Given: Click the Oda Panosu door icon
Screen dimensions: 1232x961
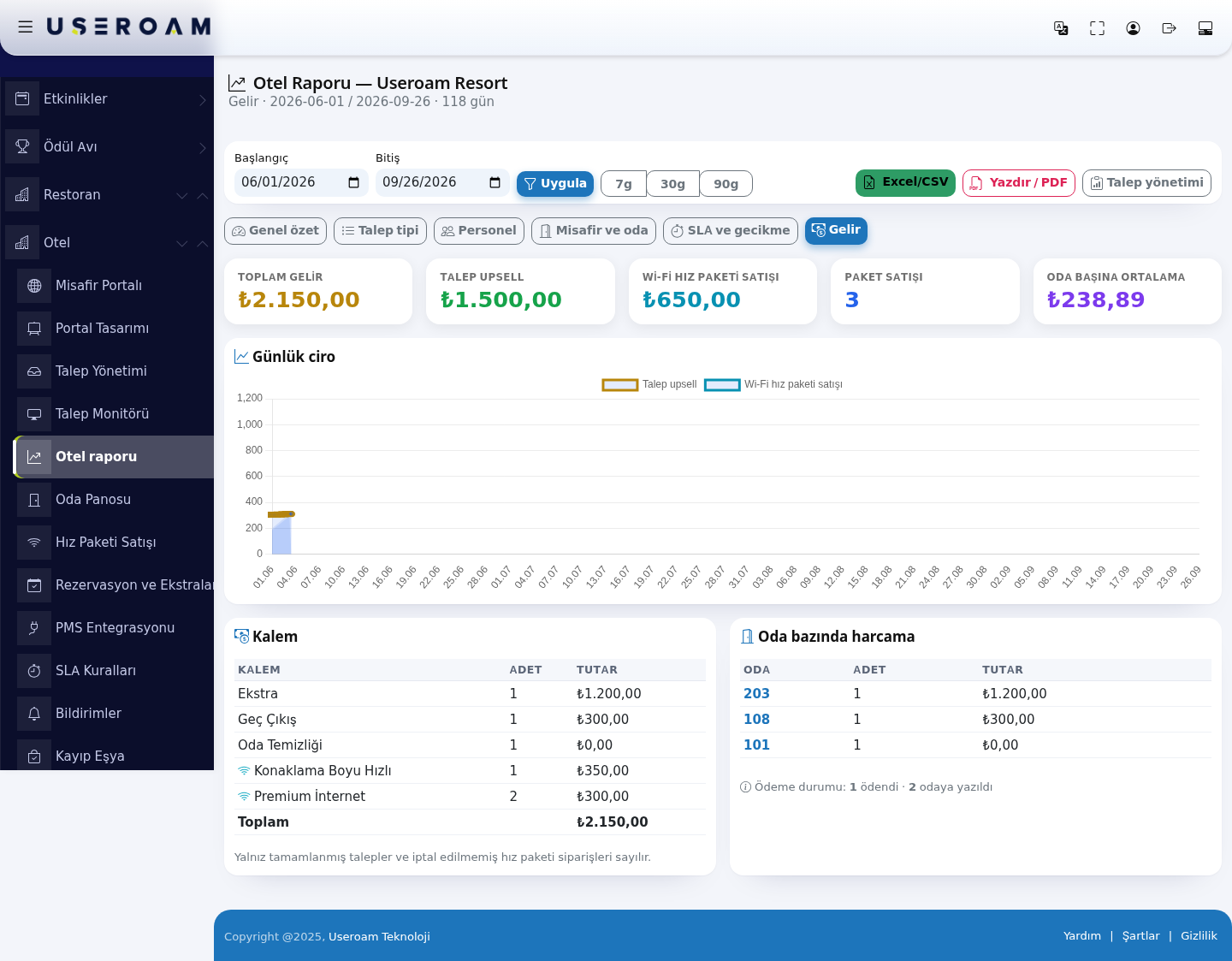Looking at the screenshot, I should coord(34,500).
